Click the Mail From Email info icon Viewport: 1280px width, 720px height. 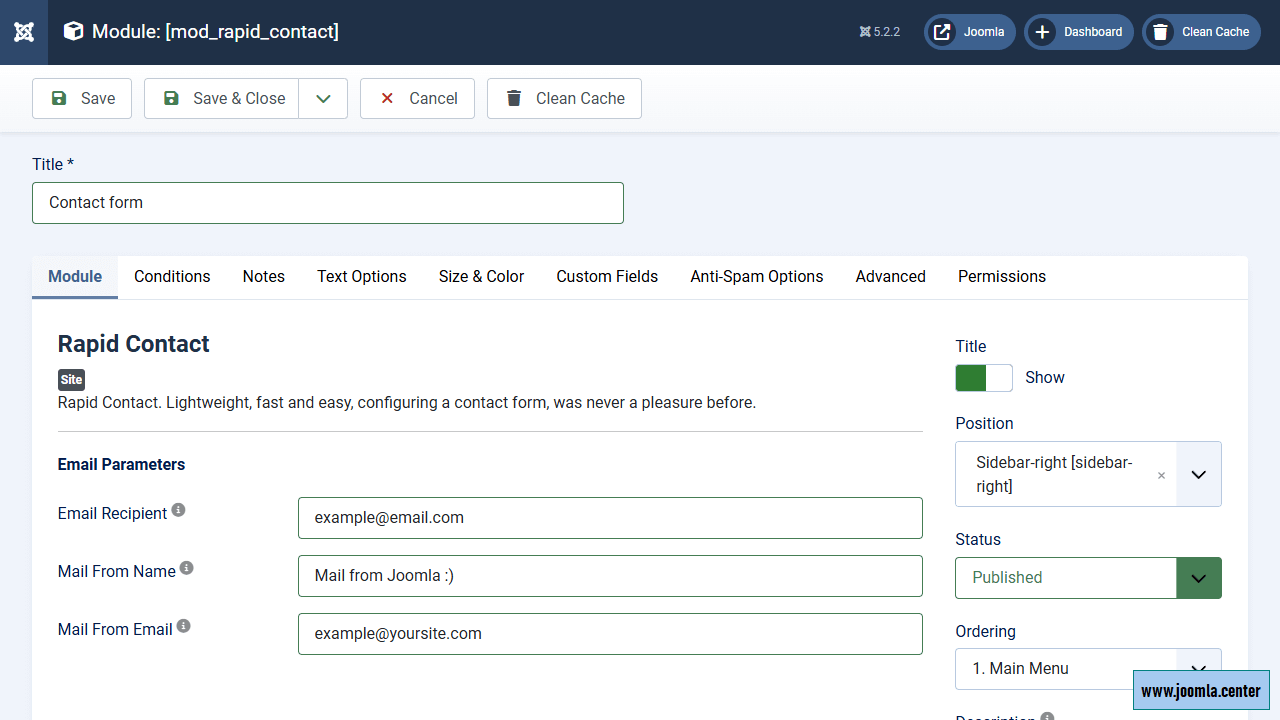183,626
